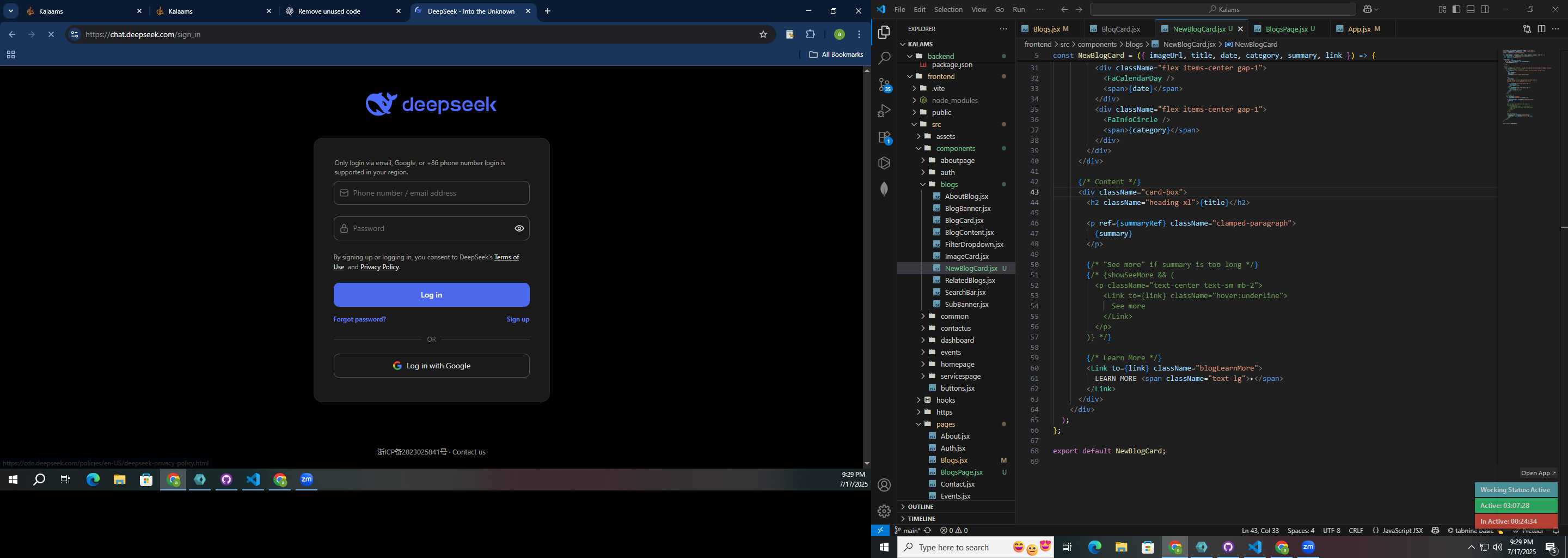Open the Sign up link
The image size is (1568, 558).
(x=518, y=319)
